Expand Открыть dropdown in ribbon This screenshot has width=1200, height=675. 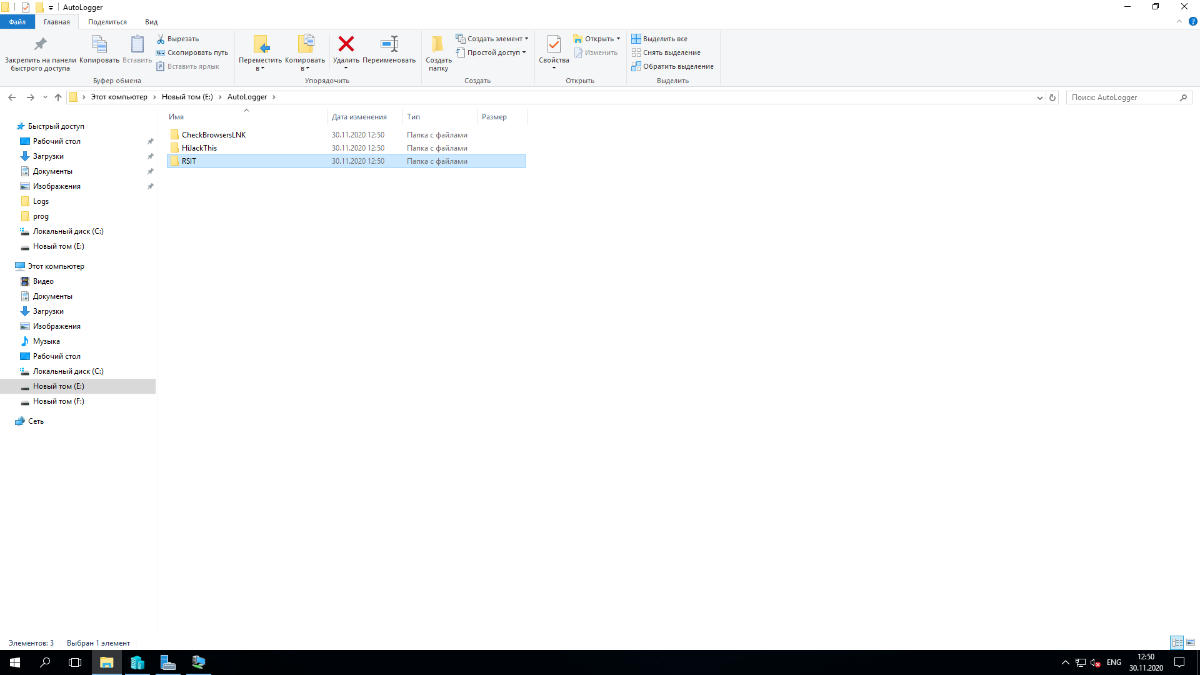[x=596, y=38]
